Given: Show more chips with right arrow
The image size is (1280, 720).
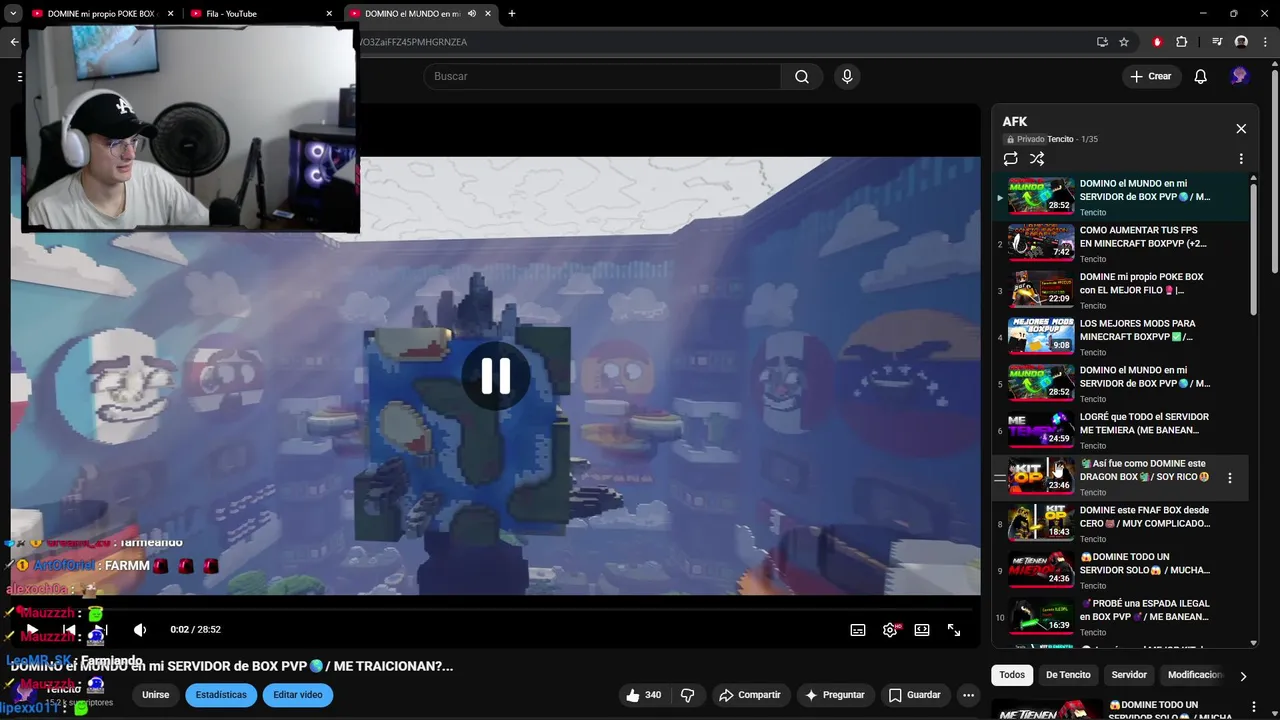Looking at the screenshot, I should point(1243,676).
